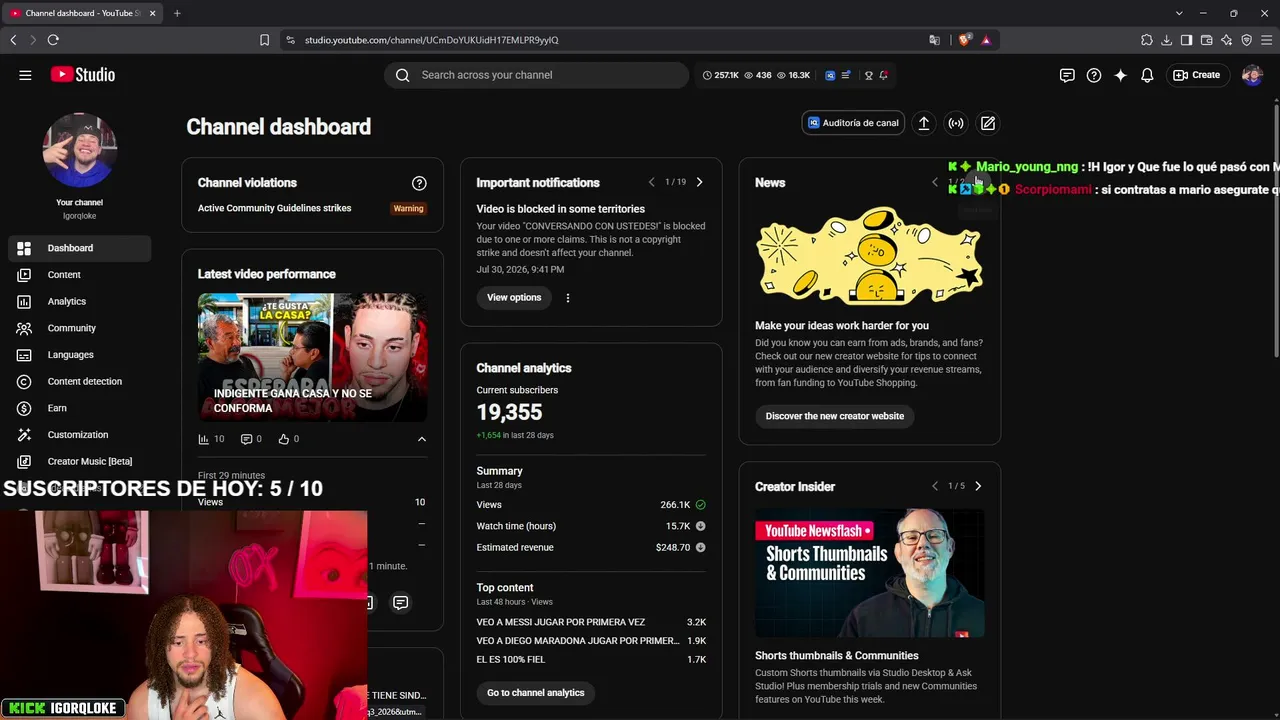Open Languages in the sidebar

click(80, 355)
